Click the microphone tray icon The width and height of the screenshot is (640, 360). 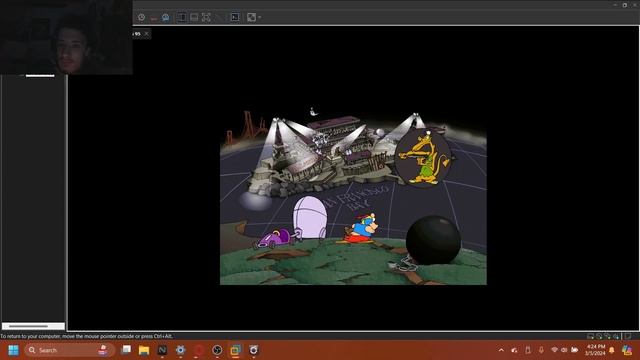(541, 350)
